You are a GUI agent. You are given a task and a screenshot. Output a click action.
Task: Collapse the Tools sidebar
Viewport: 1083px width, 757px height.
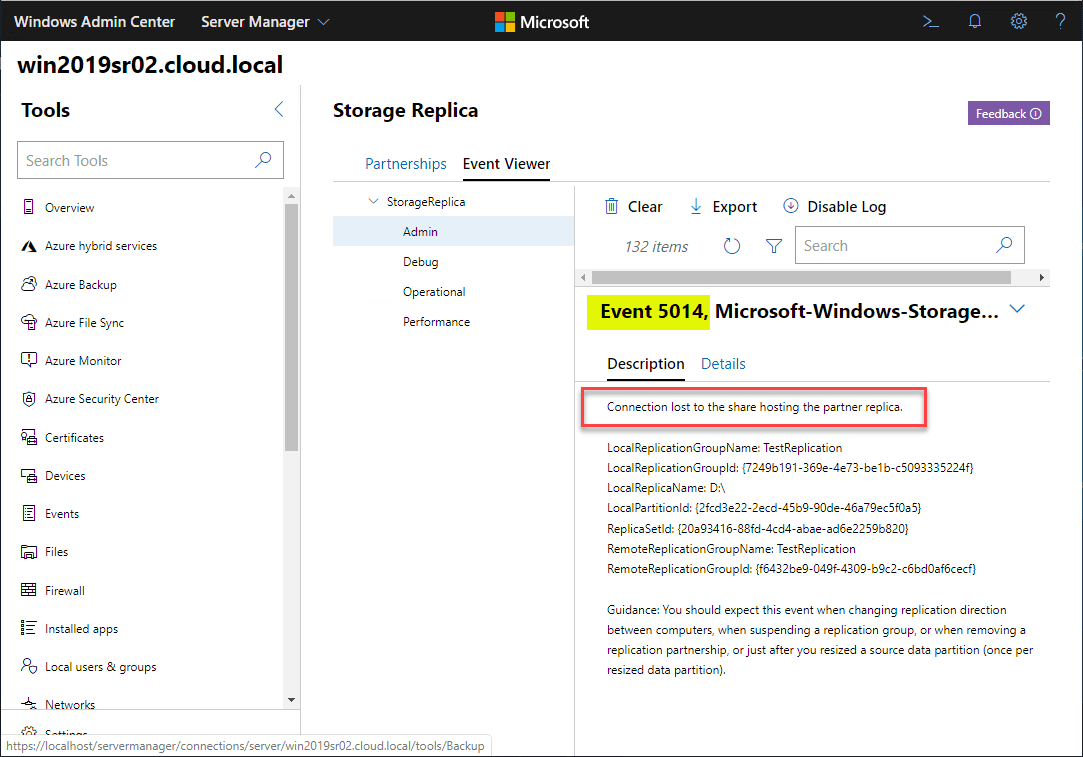click(279, 110)
